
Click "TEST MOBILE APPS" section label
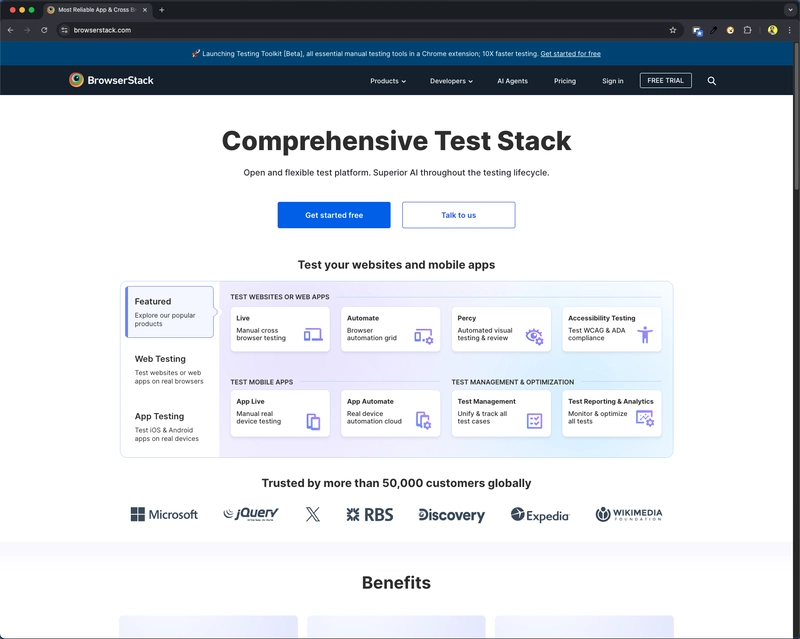point(261,382)
